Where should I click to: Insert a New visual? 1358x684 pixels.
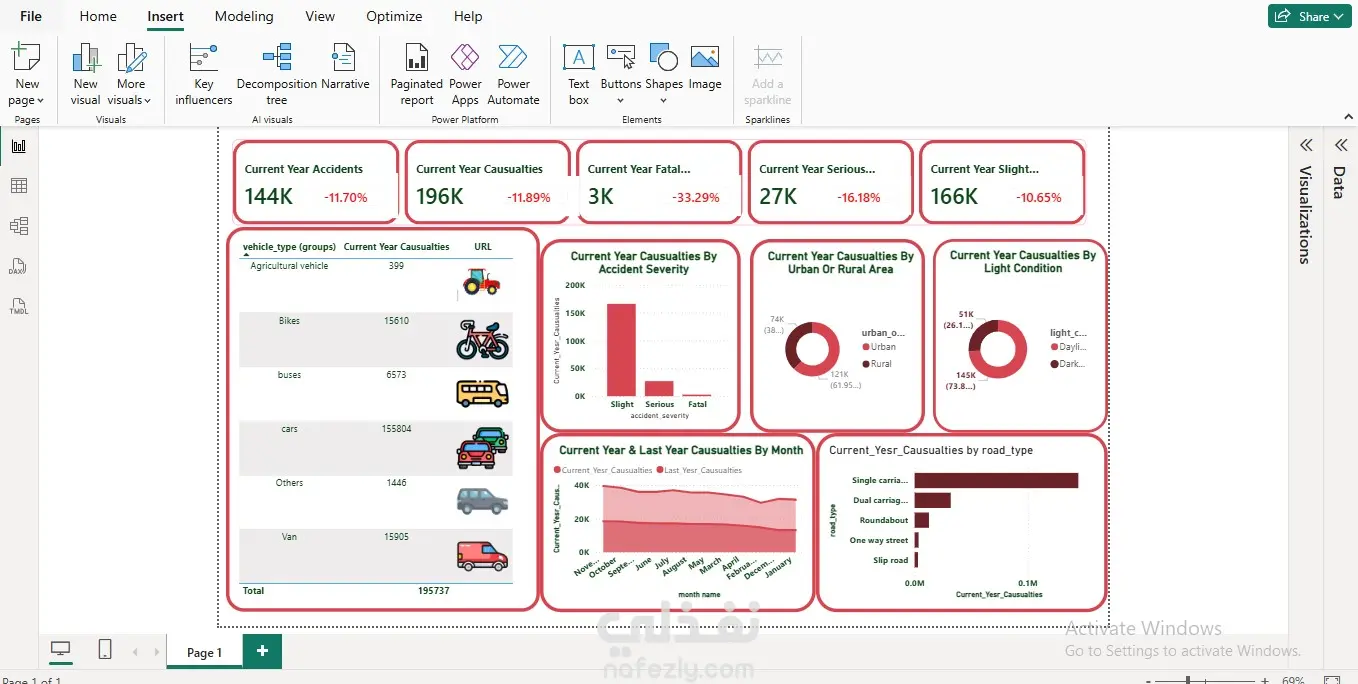pyautogui.click(x=86, y=74)
